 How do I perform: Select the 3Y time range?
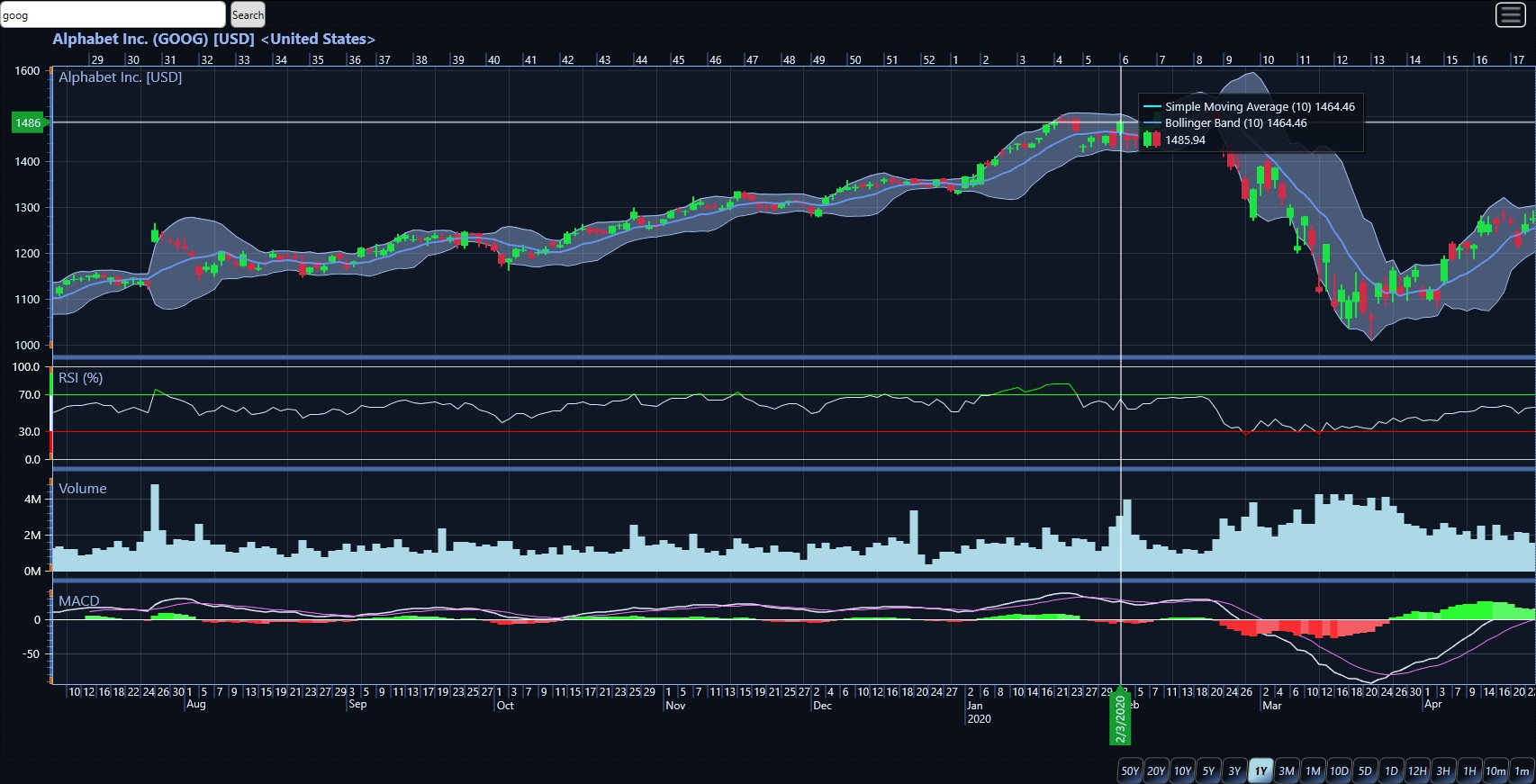(1234, 770)
